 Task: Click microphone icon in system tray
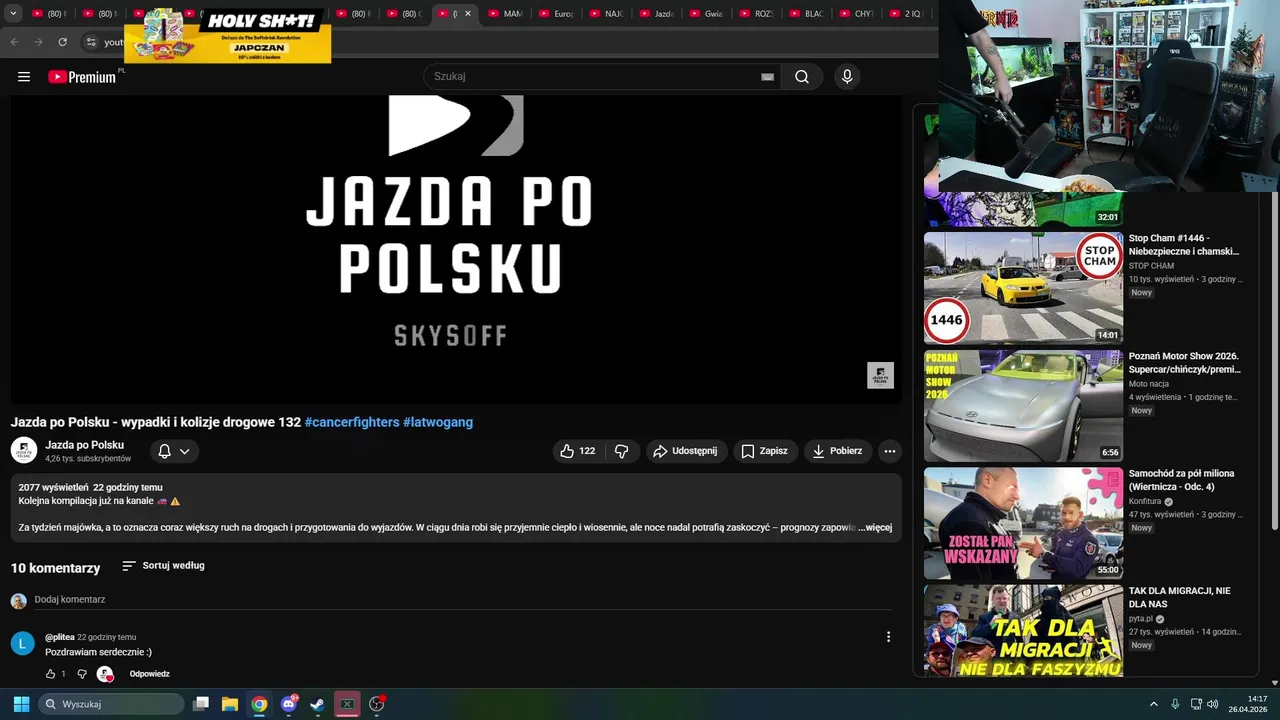pos(1175,704)
